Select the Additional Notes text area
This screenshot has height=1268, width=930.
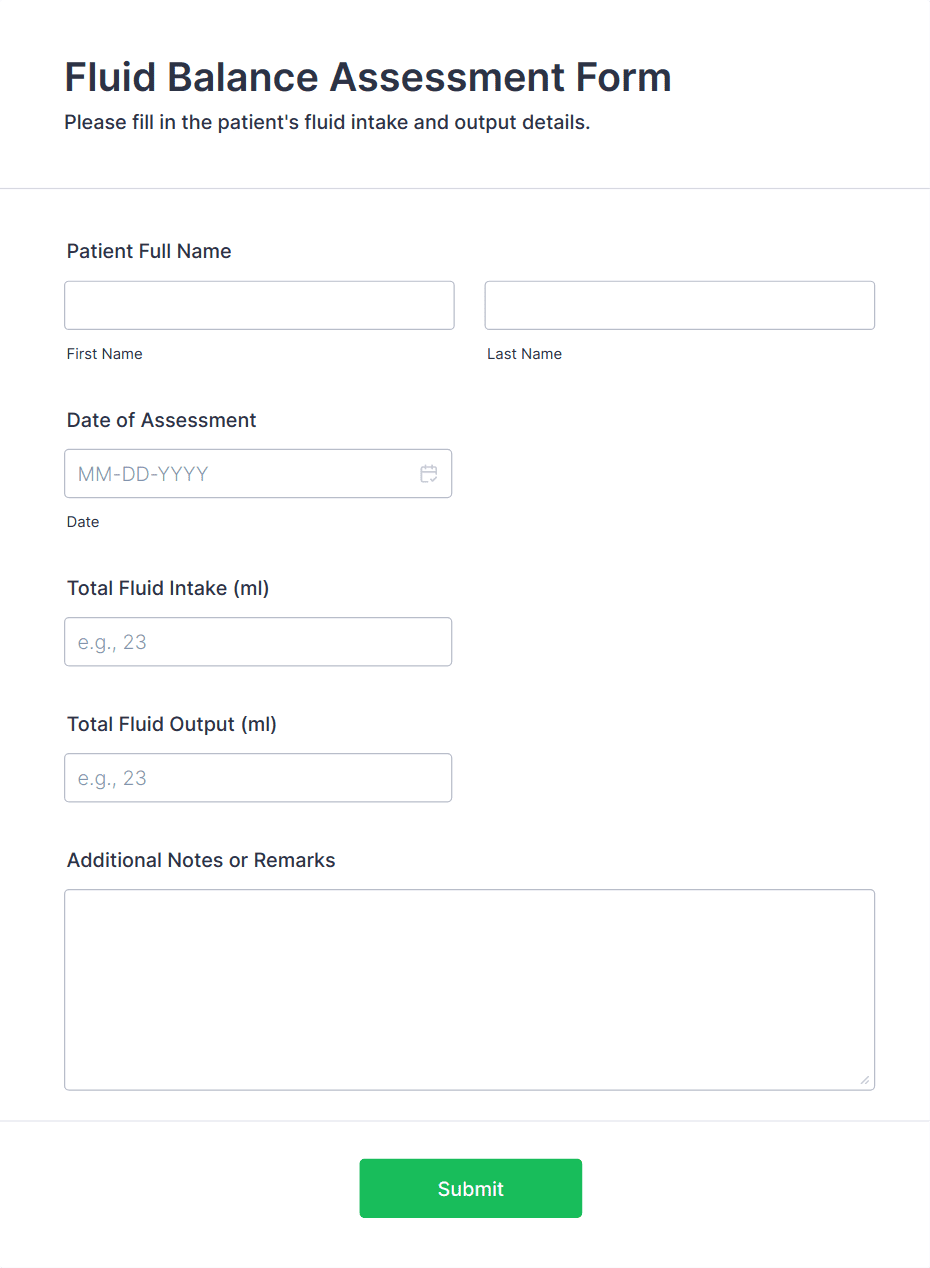point(470,989)
